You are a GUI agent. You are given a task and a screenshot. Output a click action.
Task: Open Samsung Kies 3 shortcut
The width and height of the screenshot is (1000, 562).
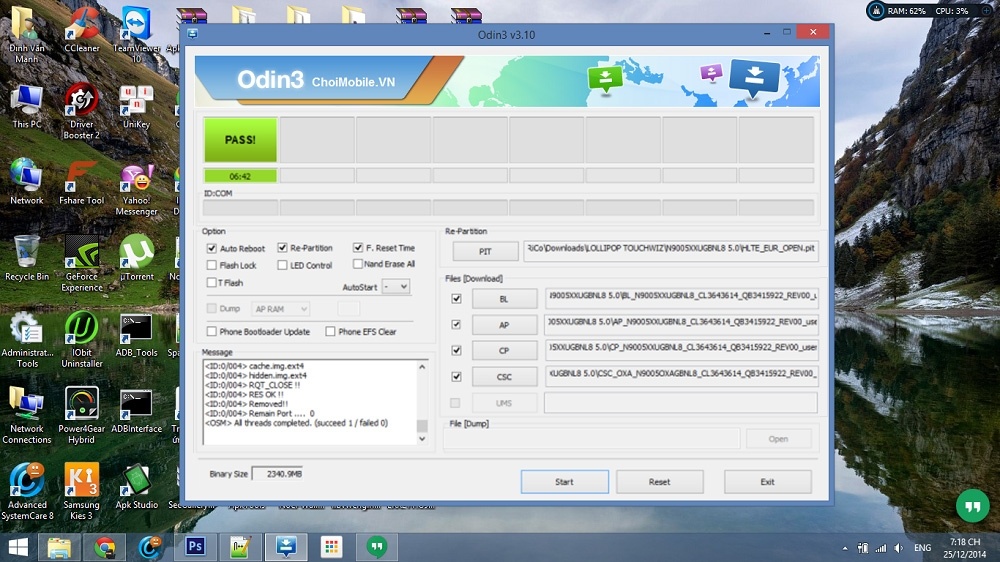pos(82,491)
